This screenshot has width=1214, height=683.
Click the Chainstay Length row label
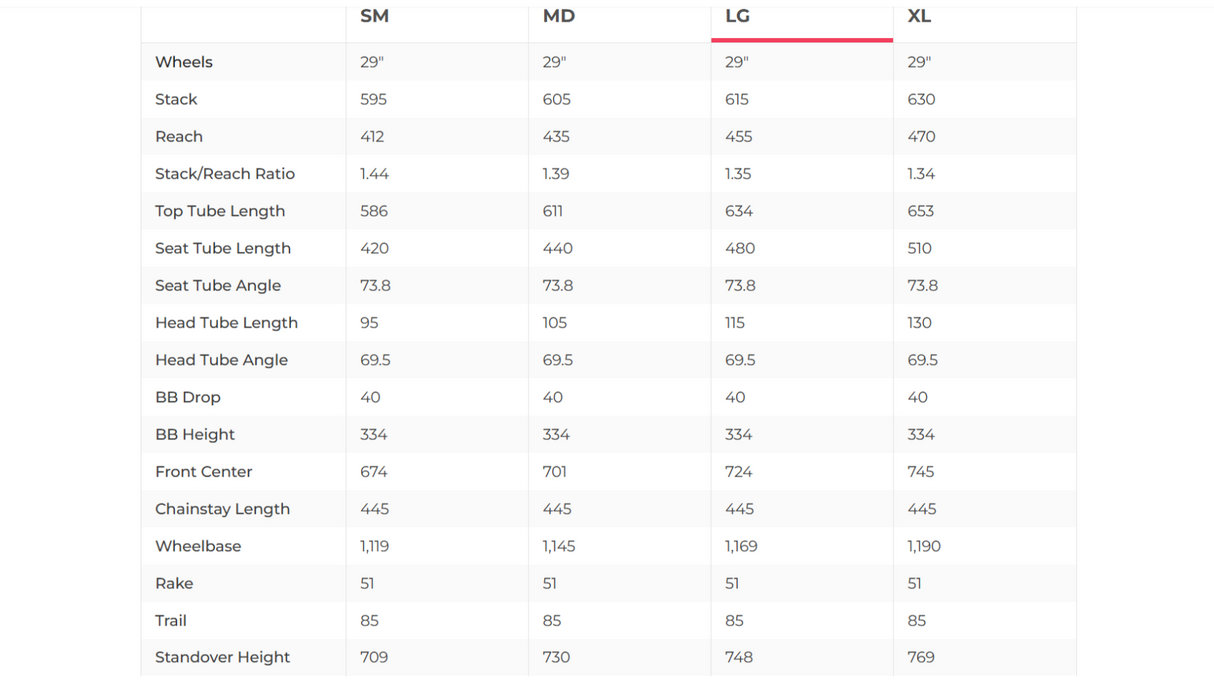222,509
